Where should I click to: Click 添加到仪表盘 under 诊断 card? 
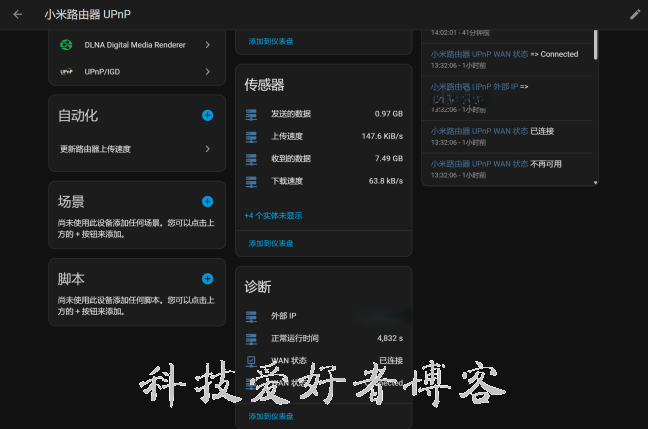click(x=271, y=416)
